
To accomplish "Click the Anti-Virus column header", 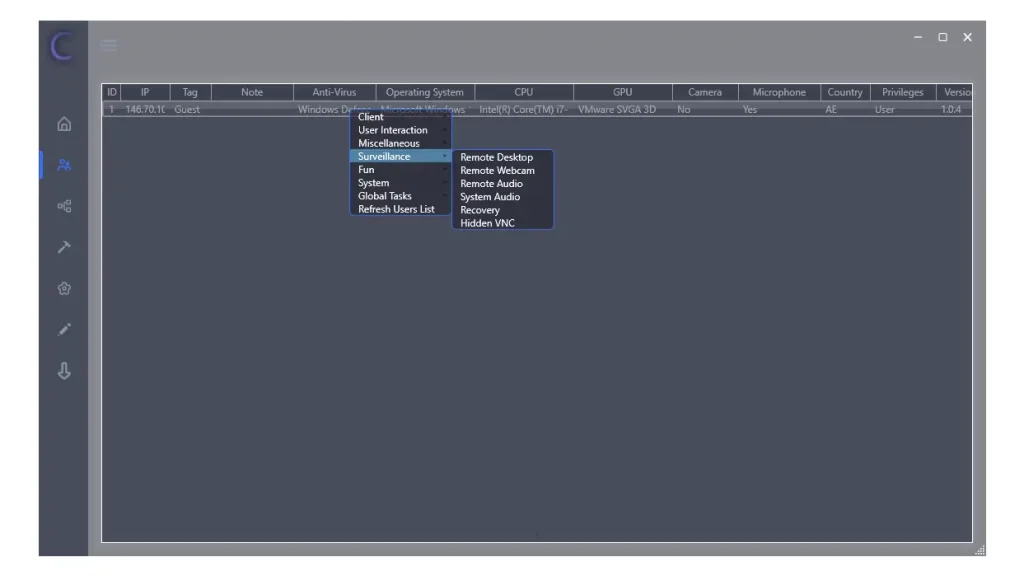I will [334, 92].
